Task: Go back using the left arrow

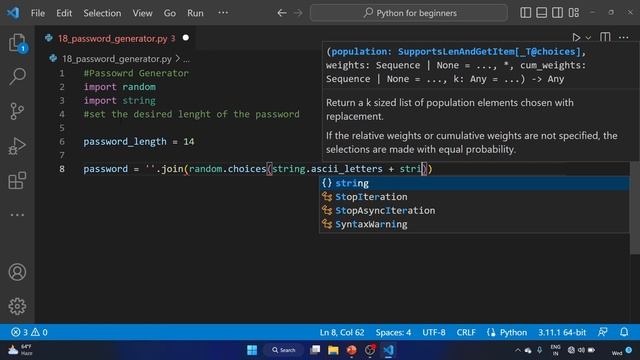Action: (x=282, y=13)
